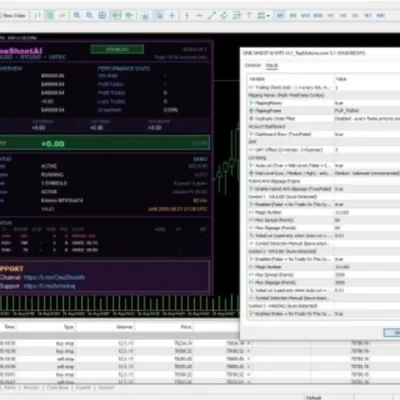Toggle the M1 timeframe button
This screenshot has height=400, width=400.
click(x=280, y=15)
